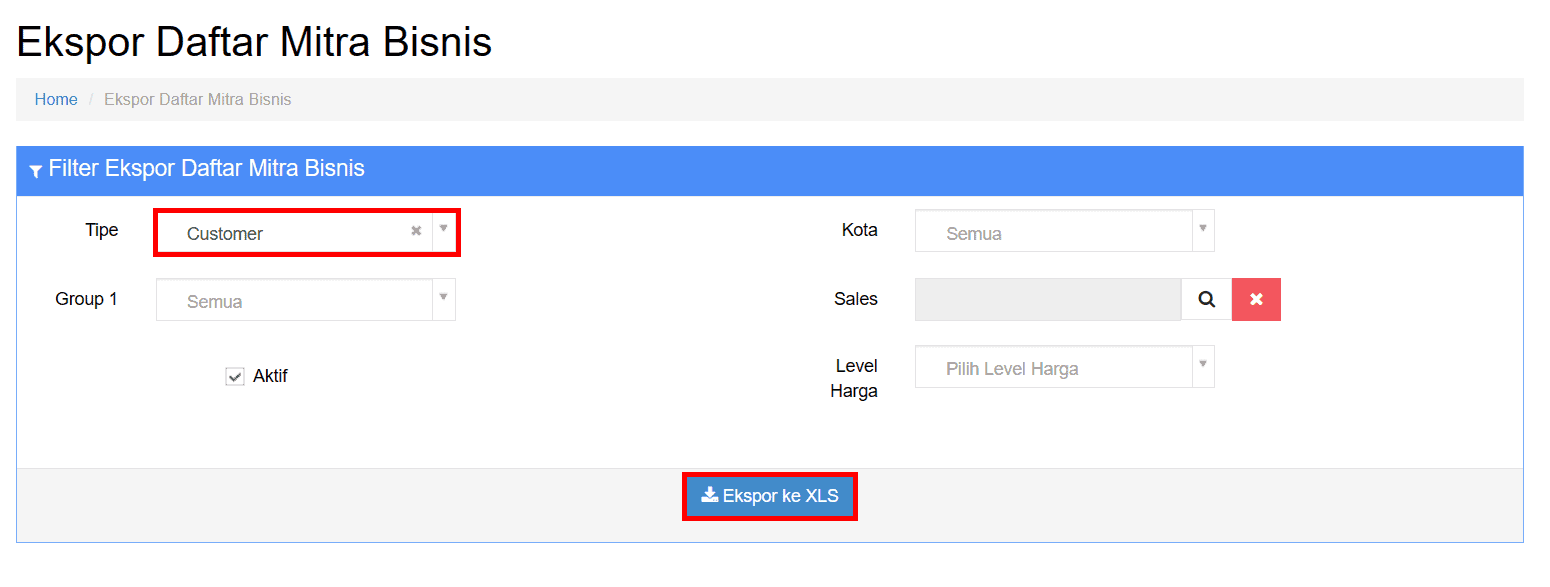
Task: Click the Kota dropdown arrow
Action: pyautogui.click(x=1203, y=230)
